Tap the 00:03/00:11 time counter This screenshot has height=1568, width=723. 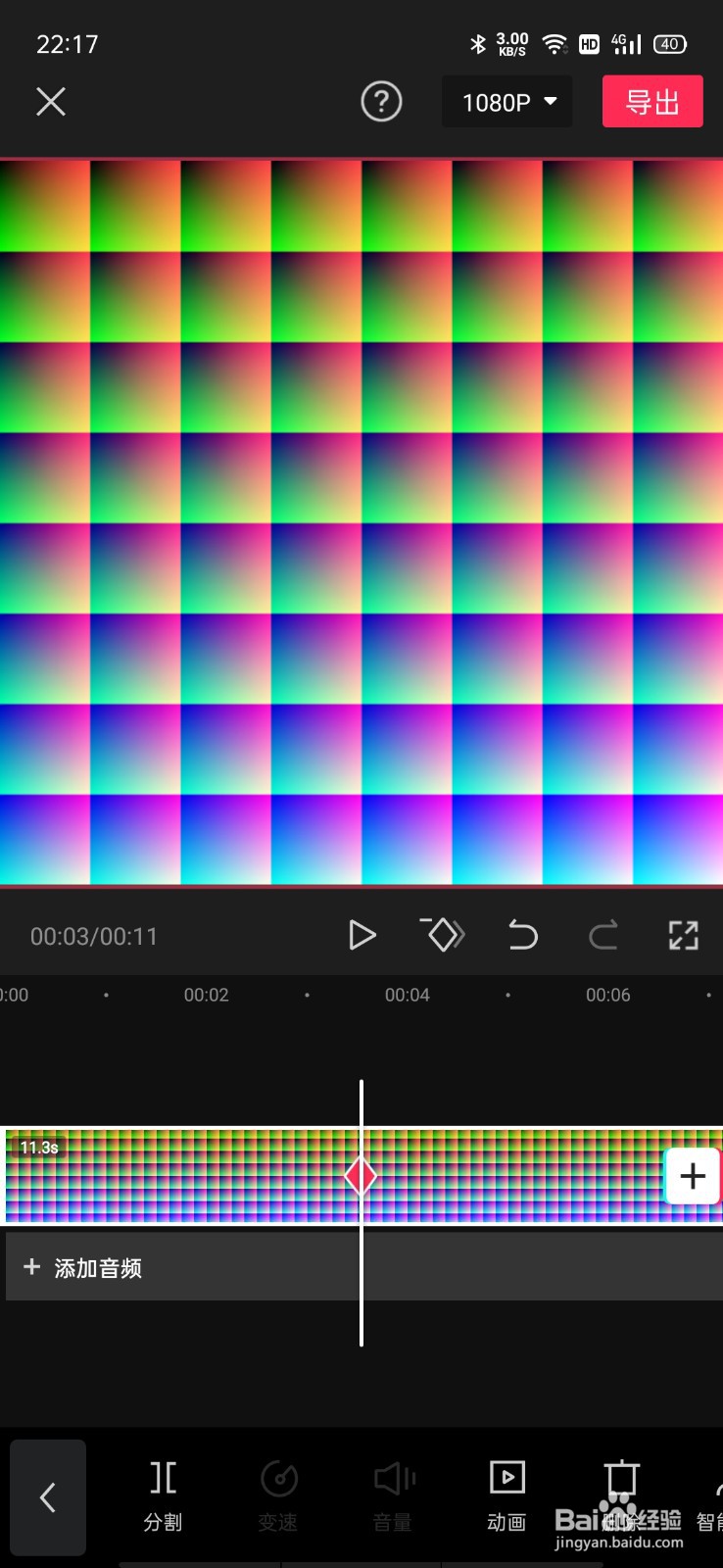tap(94, 936)
